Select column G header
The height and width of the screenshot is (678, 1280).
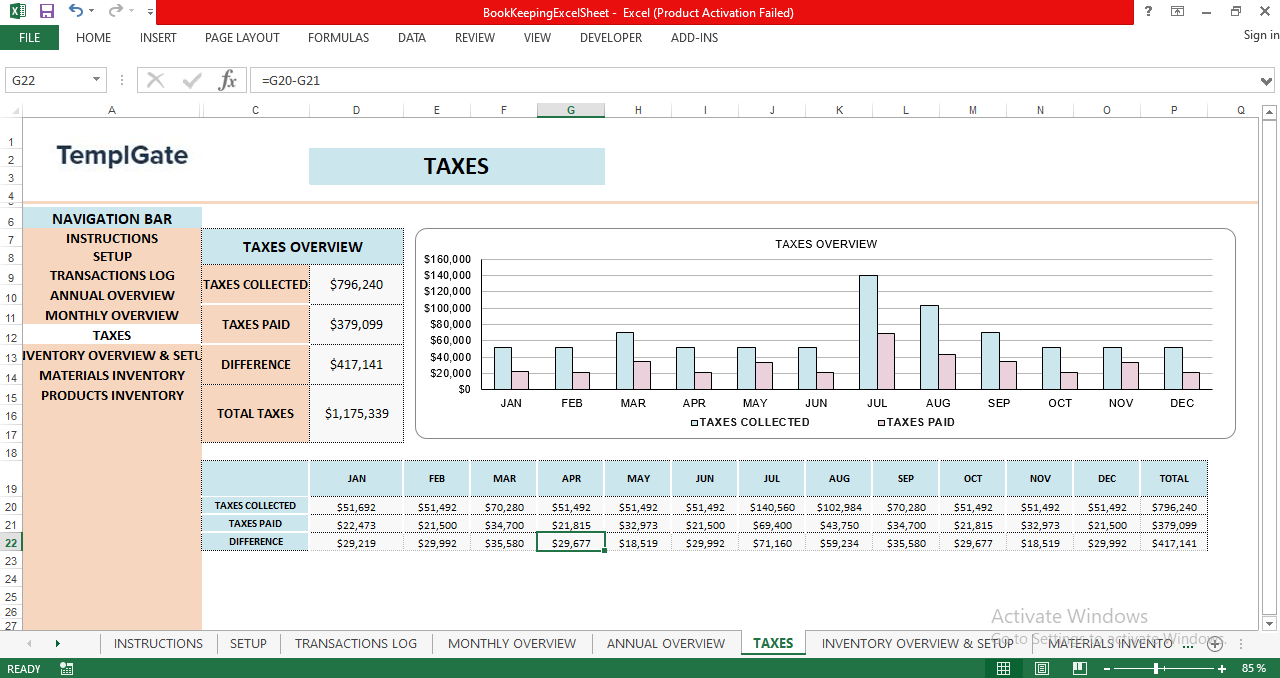point(571,110)
